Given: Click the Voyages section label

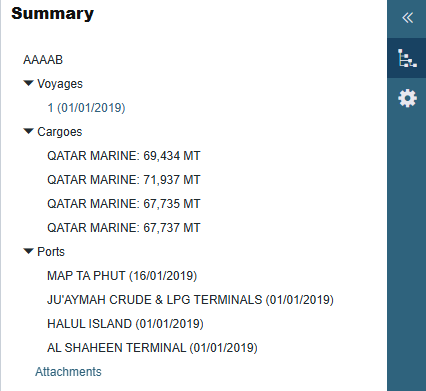Looking at the screenshot, I should [60, 84].
